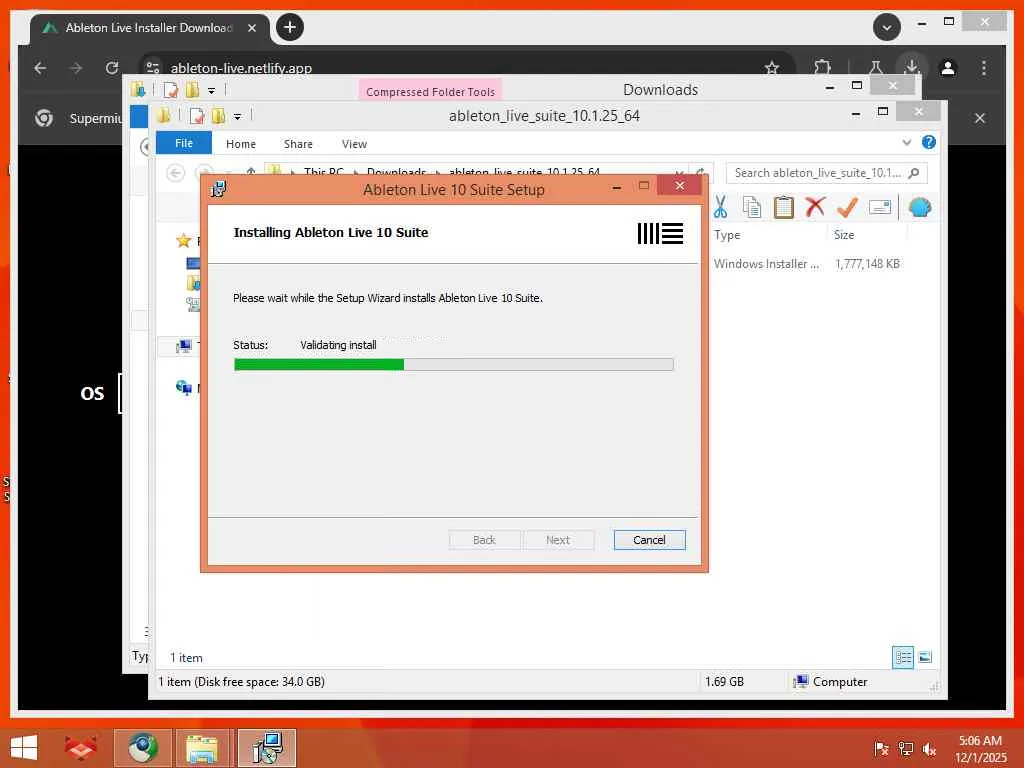
Task: Open the quick access toolbar dropdown in the ableton_live_suite window
Action: tap(238, 117)
